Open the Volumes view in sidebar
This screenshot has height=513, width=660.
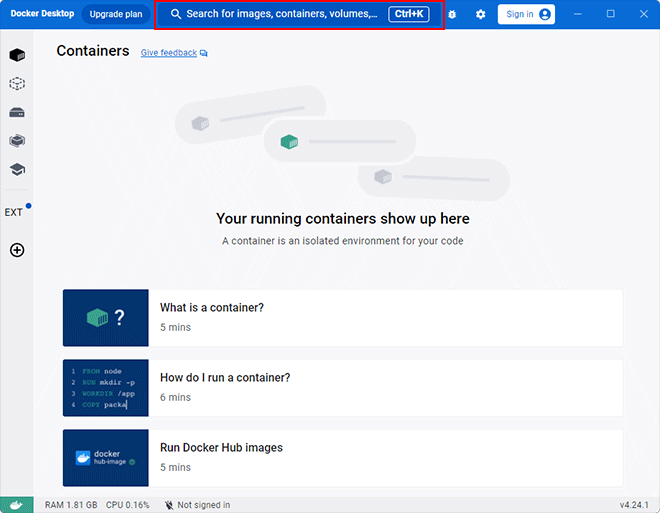17,112
